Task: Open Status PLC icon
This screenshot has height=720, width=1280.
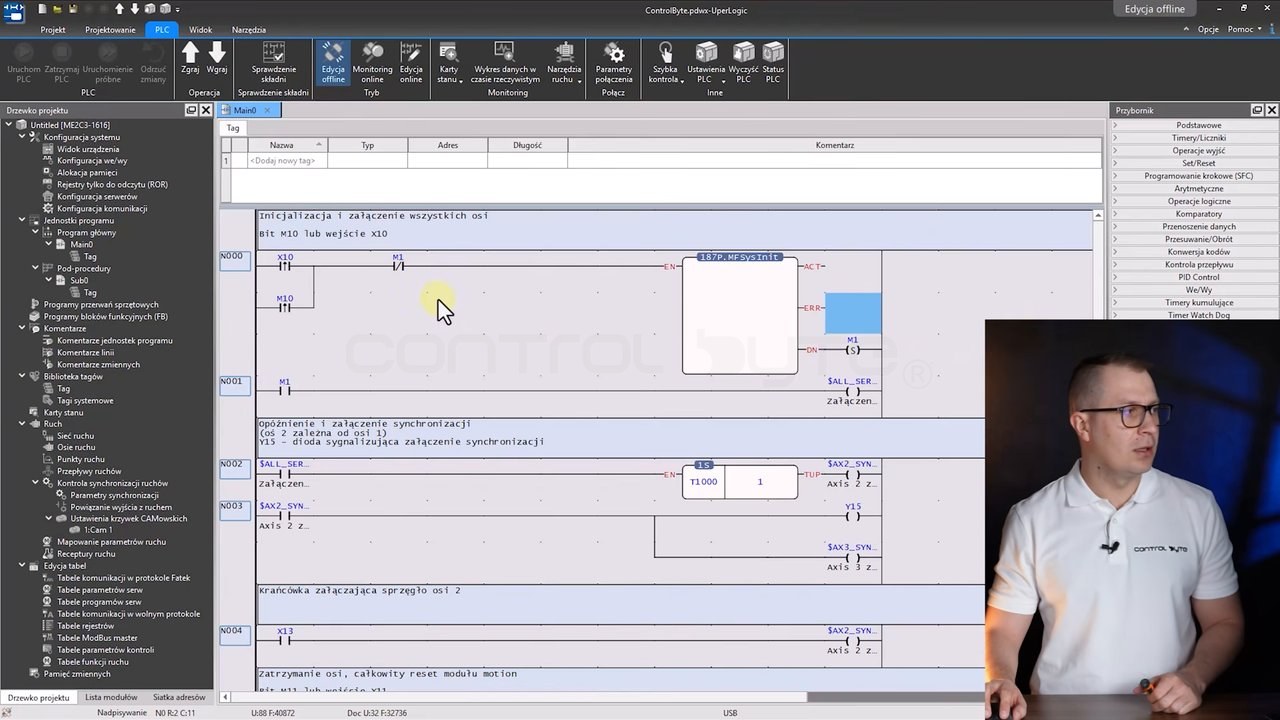Action: pyautogui.click(x=773, y=62)
